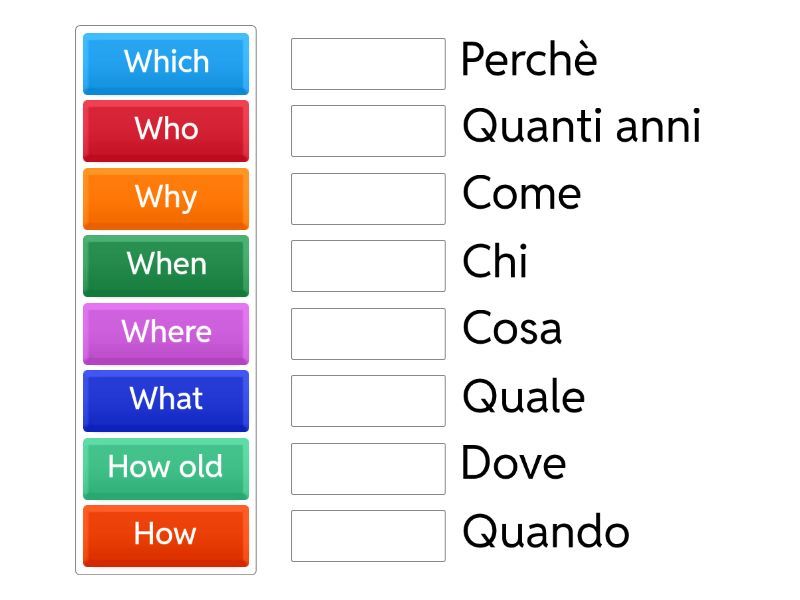Click the blank box beside Come
800x600 pixels.
[368, 199]
